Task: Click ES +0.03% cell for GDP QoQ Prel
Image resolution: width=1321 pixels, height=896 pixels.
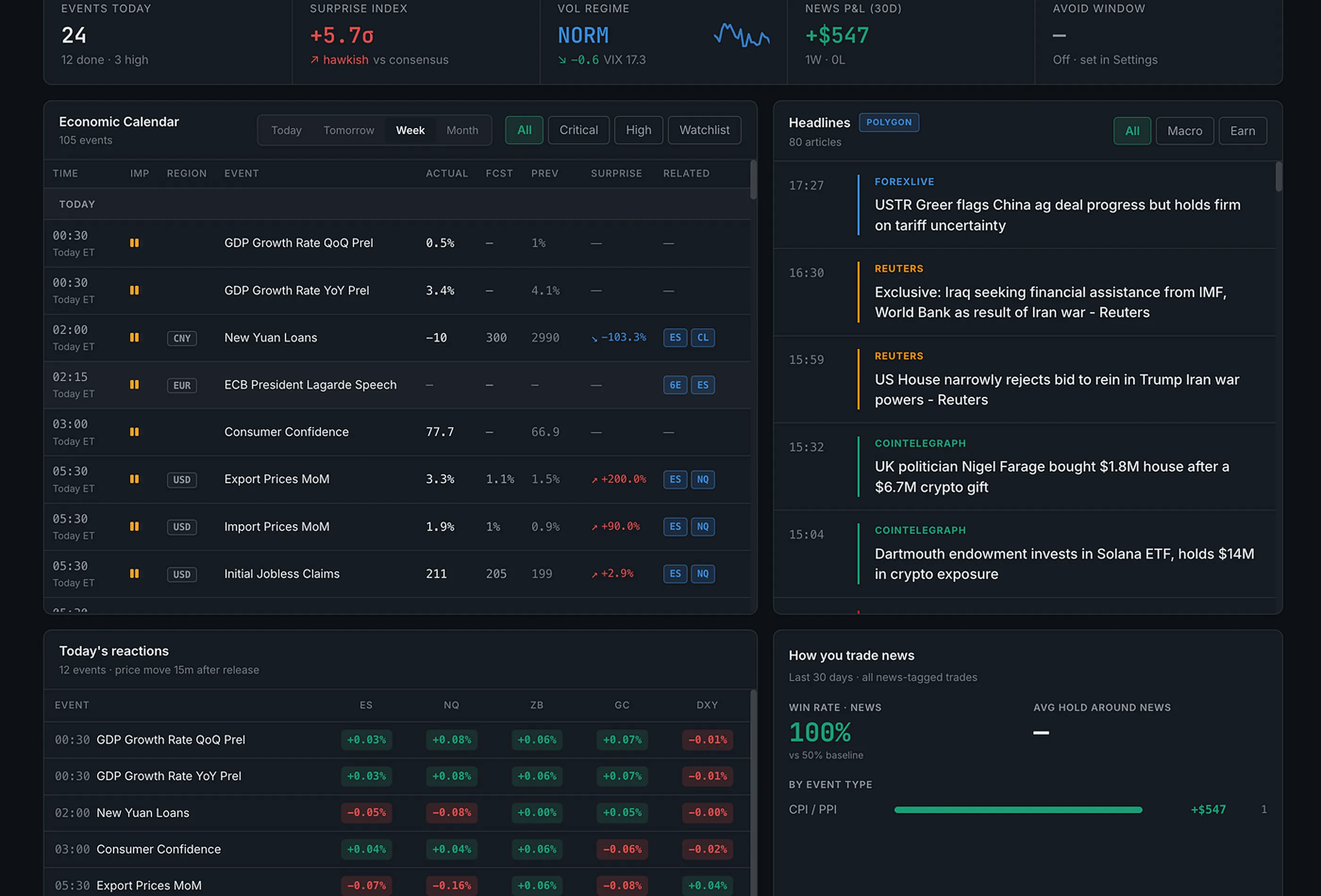Action: point(366,740)
